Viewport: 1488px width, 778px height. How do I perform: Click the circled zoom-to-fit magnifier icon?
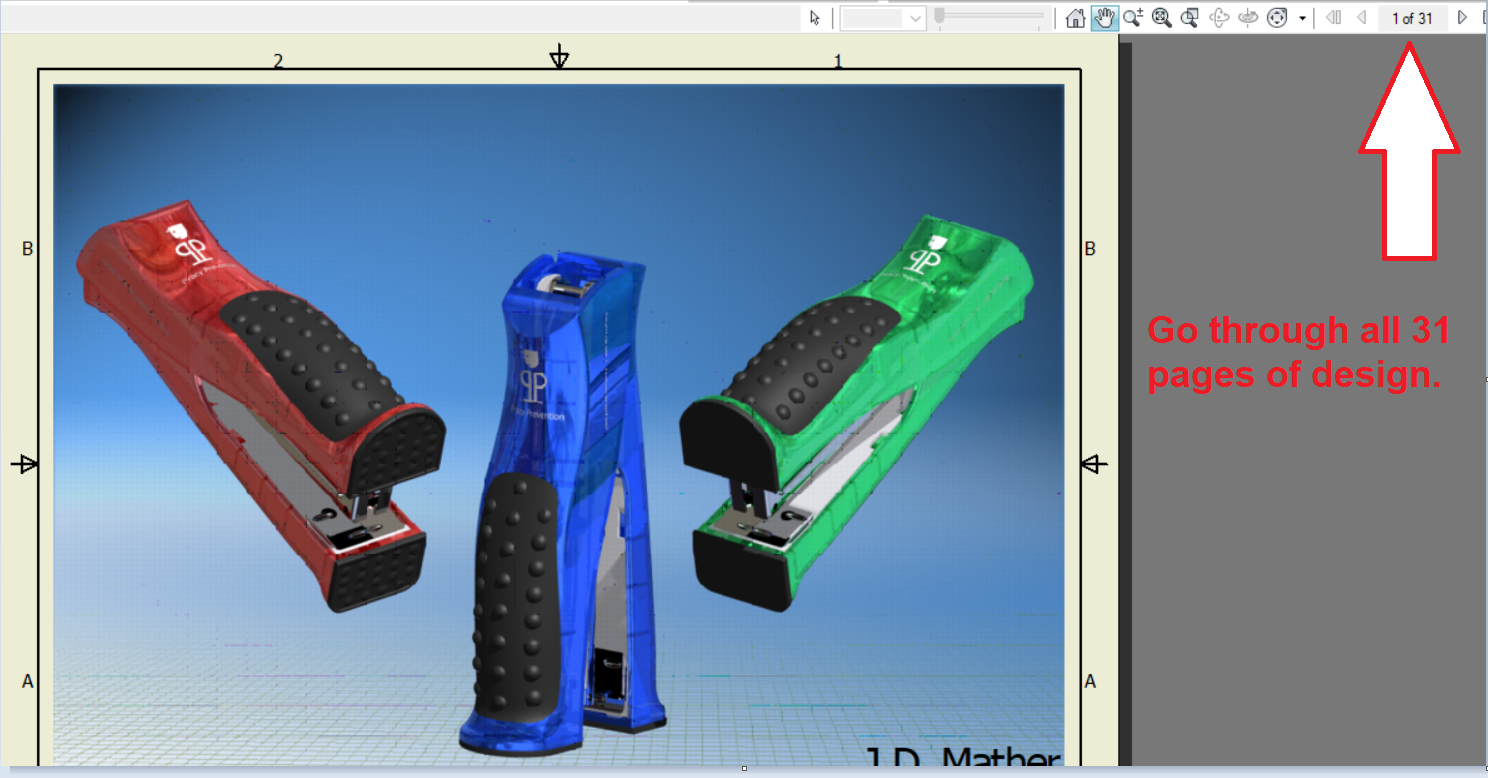click(x=1161, y=17)
